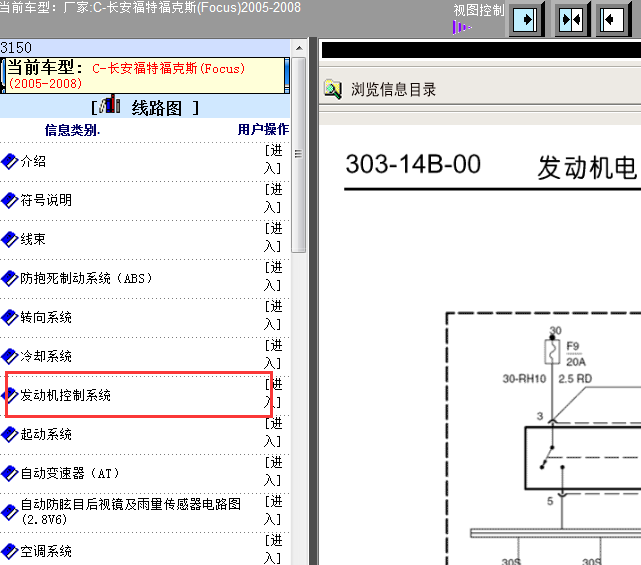
Task: Select the 线束 category text
Action: click(33, 239)
